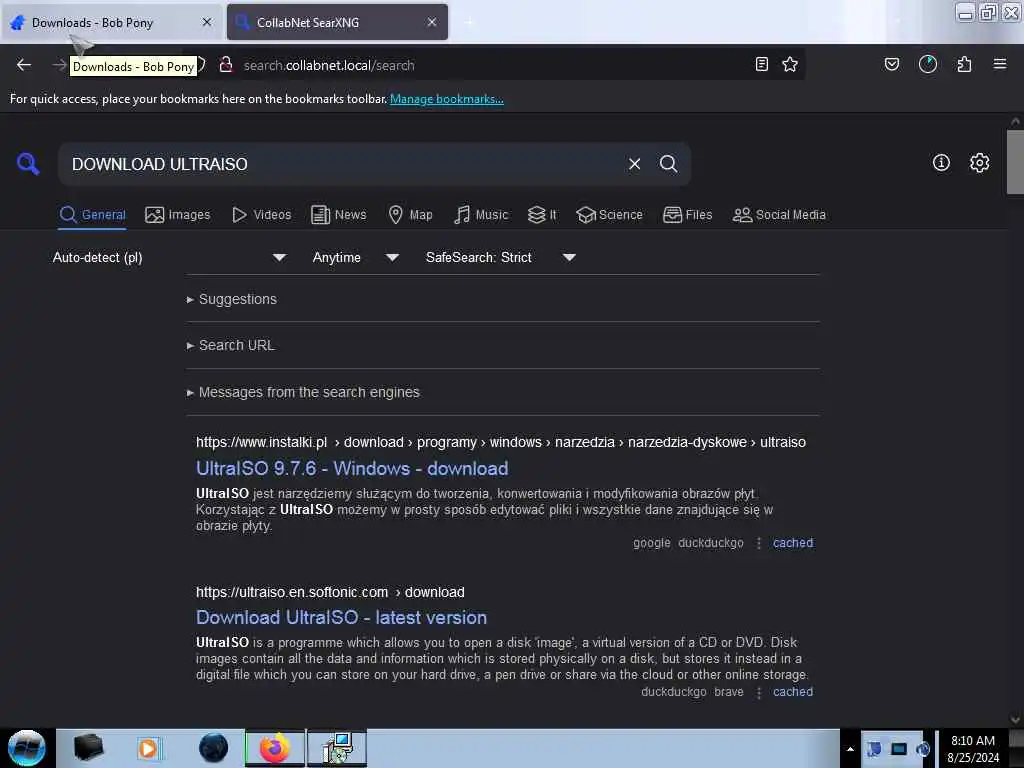Open Download UltraISO - latest version result
Screen dimensions: 1024x768
342,617
